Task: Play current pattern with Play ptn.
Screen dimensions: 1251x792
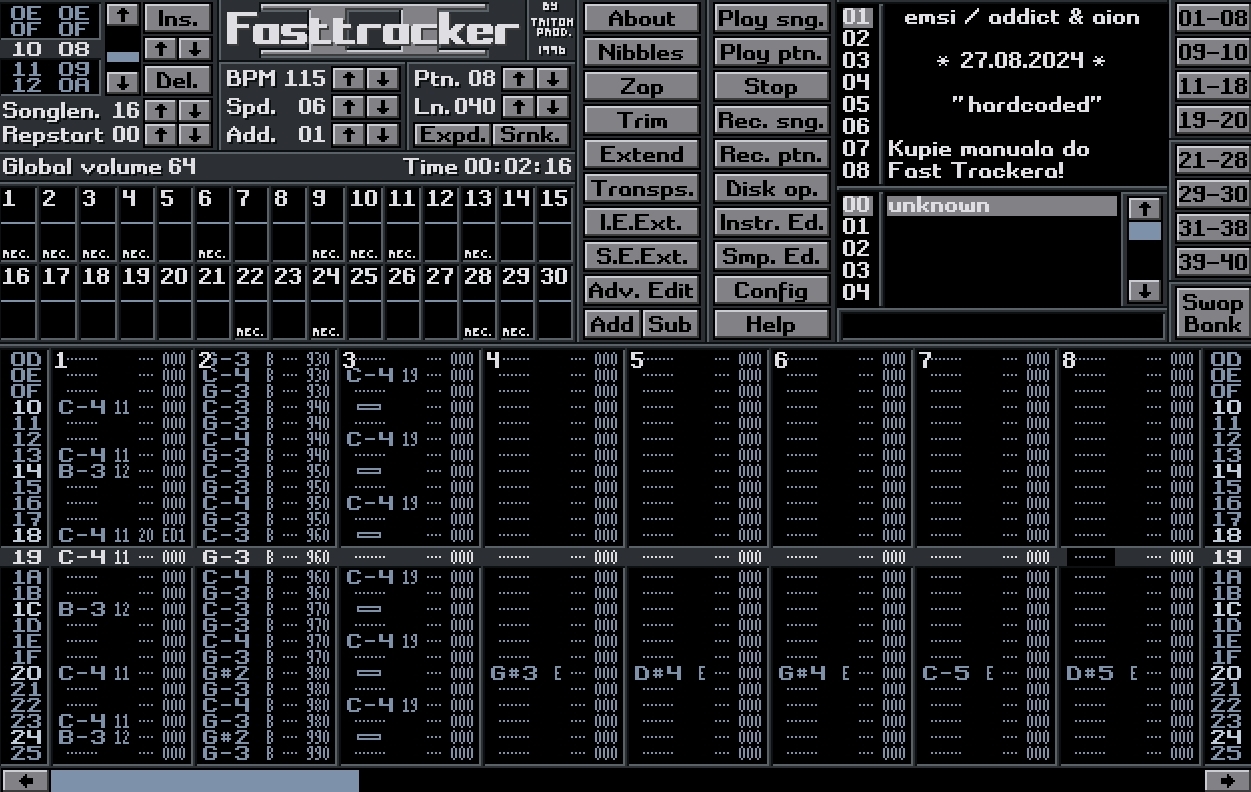Action: (x=771, y=52)
